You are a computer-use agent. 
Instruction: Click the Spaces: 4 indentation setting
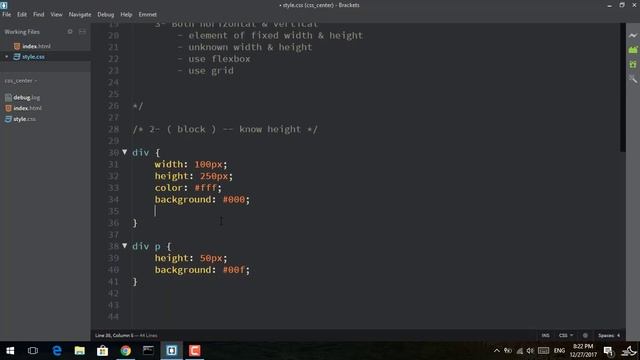pos(609,336)
